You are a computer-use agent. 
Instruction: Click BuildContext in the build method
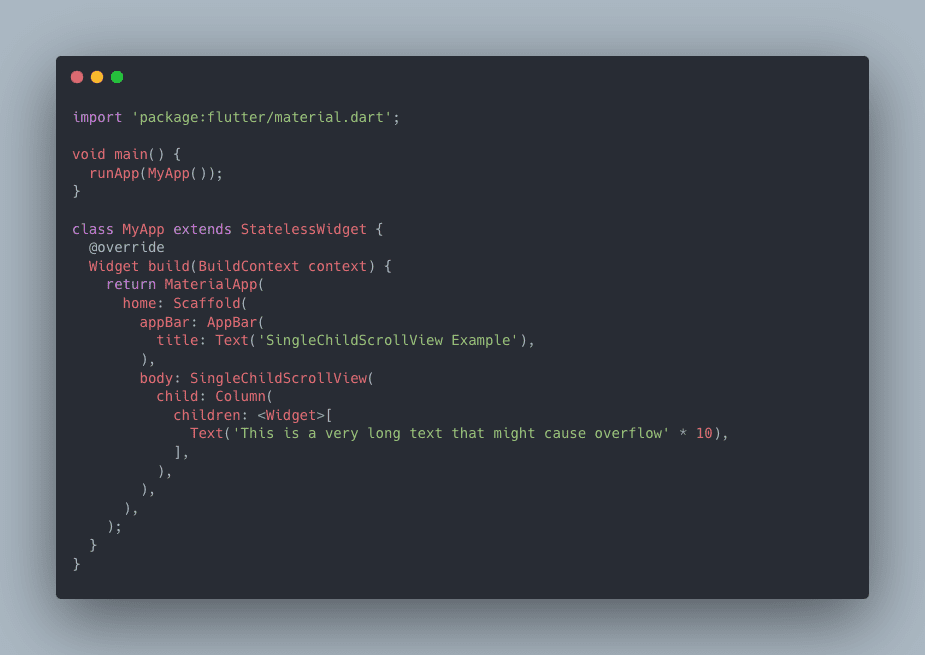[248, 266]
